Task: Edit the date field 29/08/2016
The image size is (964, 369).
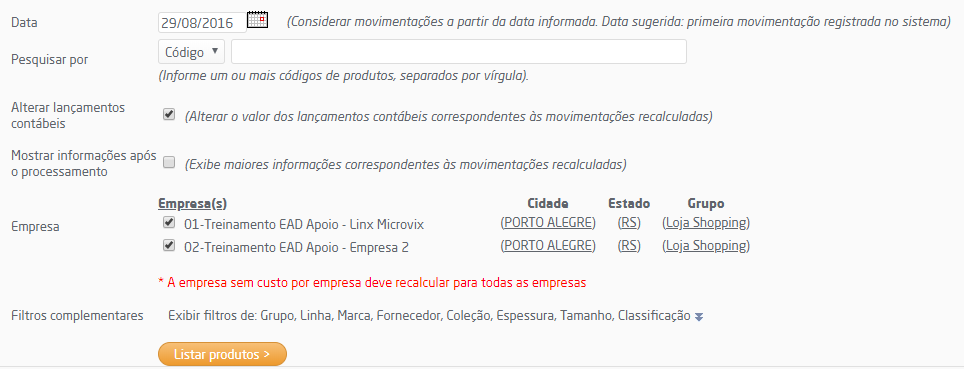Action: coord(202,23)
